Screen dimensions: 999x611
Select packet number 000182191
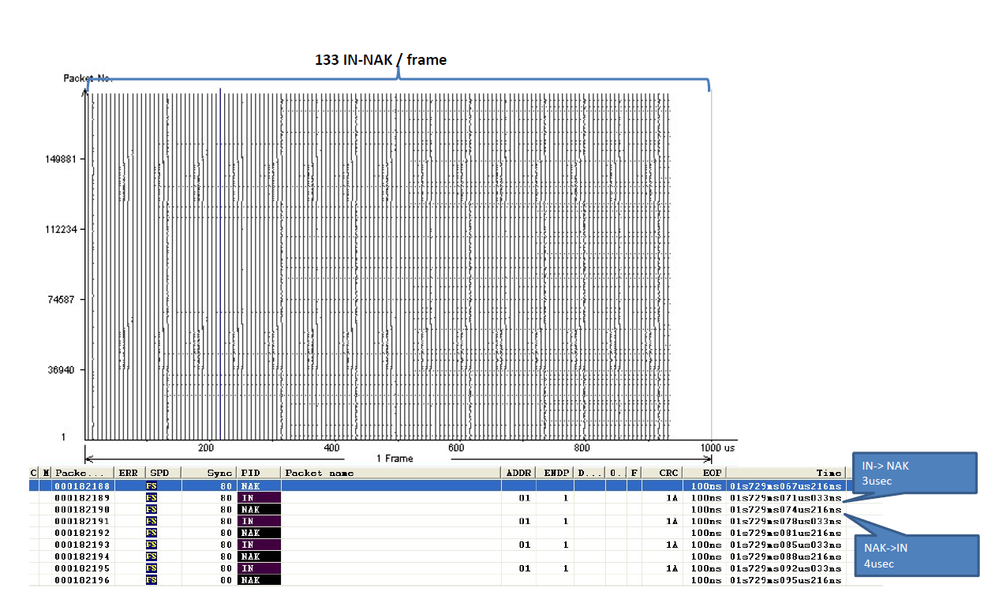pos(82,521)
